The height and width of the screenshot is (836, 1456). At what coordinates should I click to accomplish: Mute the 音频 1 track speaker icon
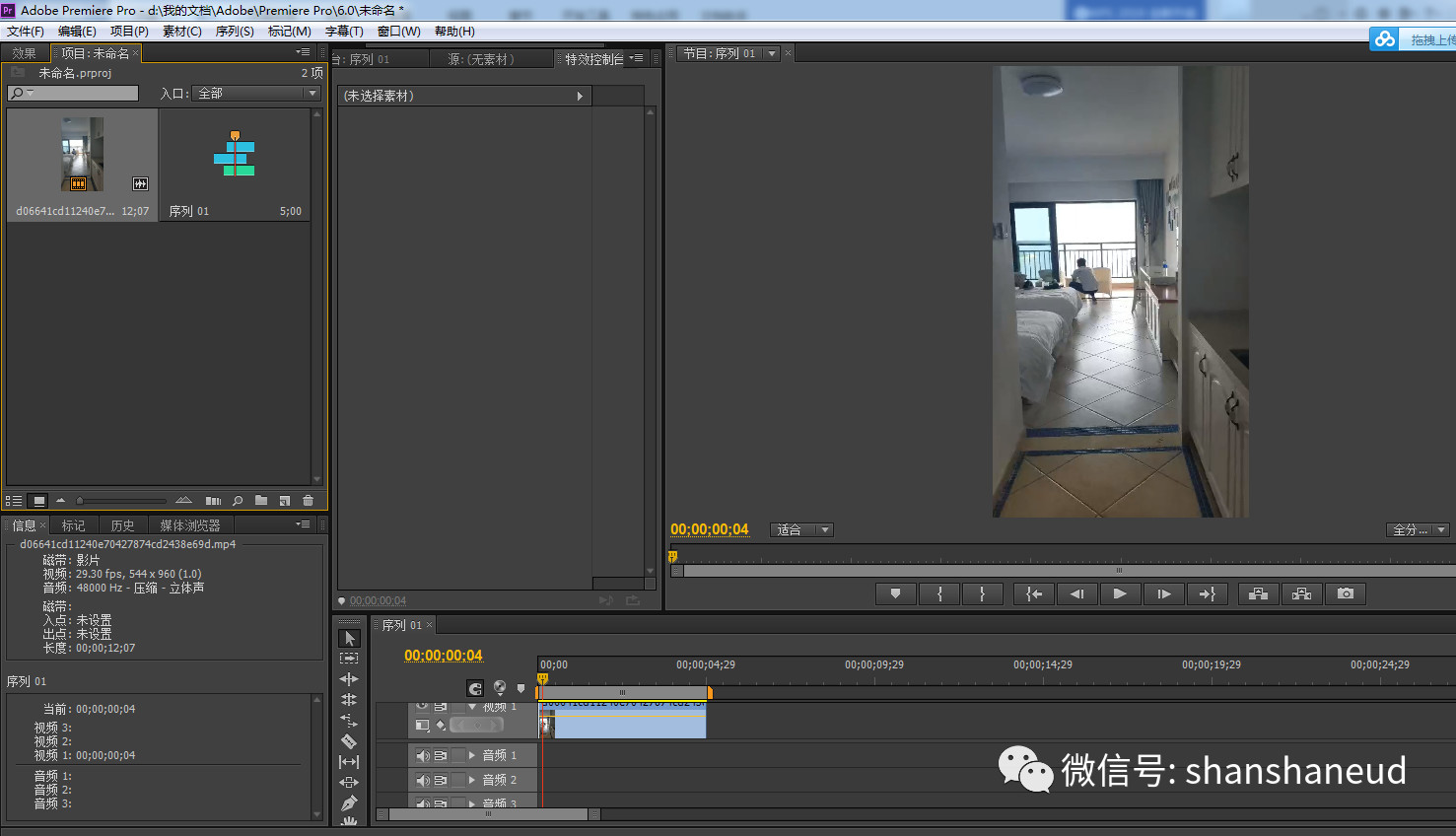423,755
